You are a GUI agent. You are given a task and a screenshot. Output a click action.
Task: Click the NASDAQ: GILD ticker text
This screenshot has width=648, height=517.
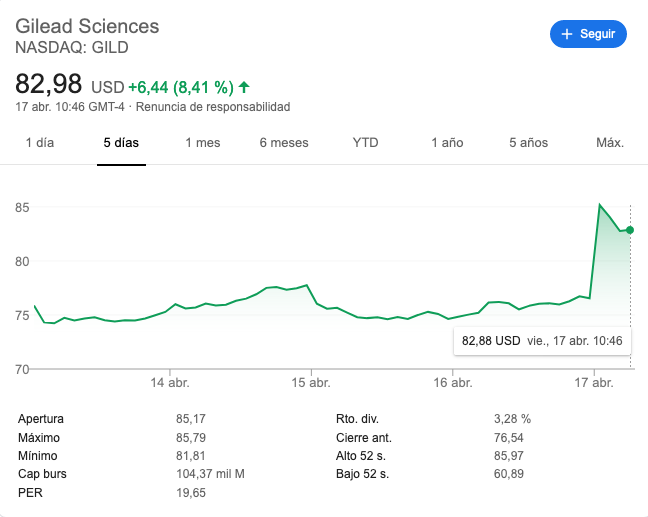[72, 48]
